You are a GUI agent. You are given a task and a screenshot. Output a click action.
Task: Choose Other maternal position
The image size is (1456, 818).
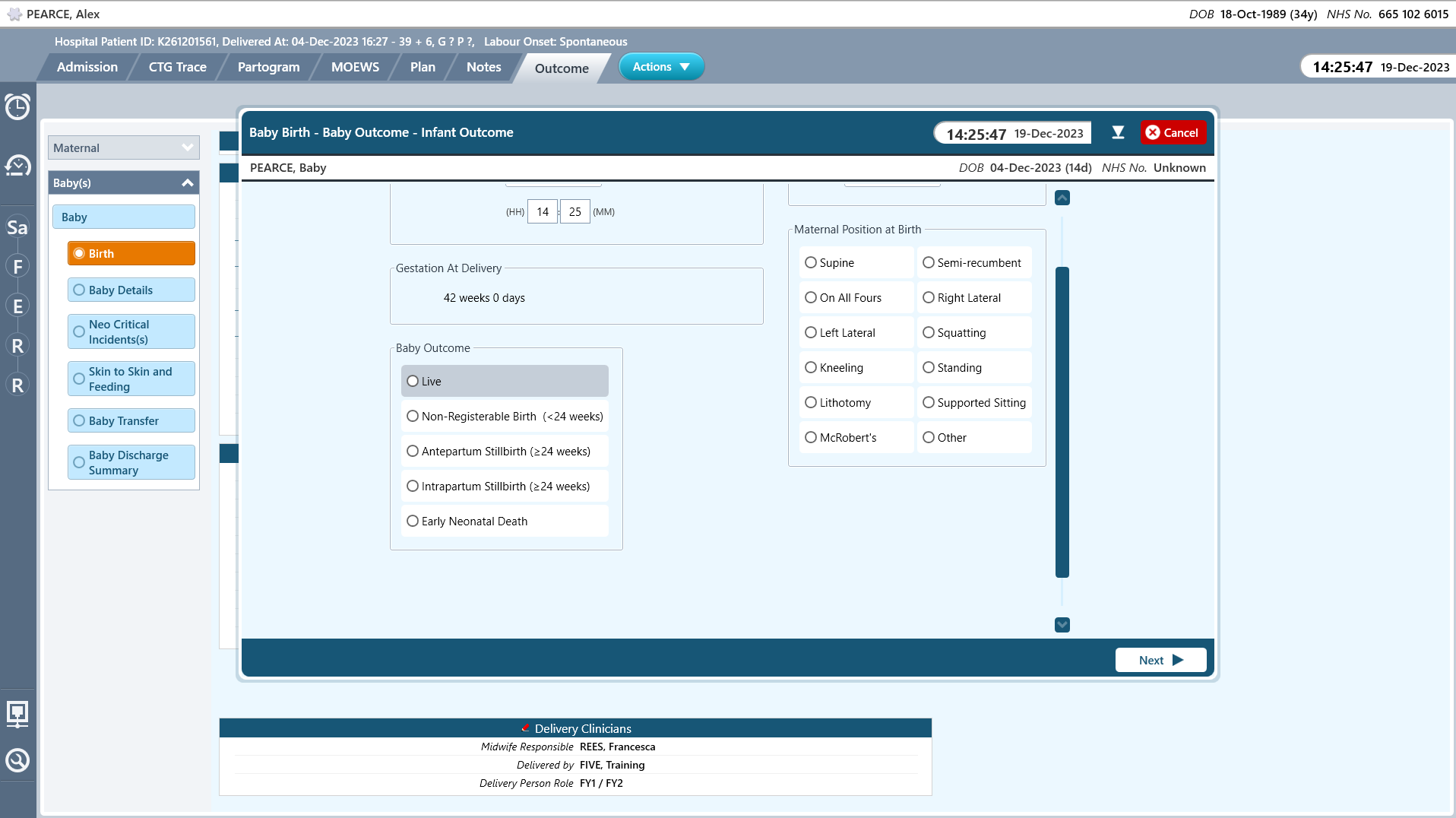click(974, 437)
